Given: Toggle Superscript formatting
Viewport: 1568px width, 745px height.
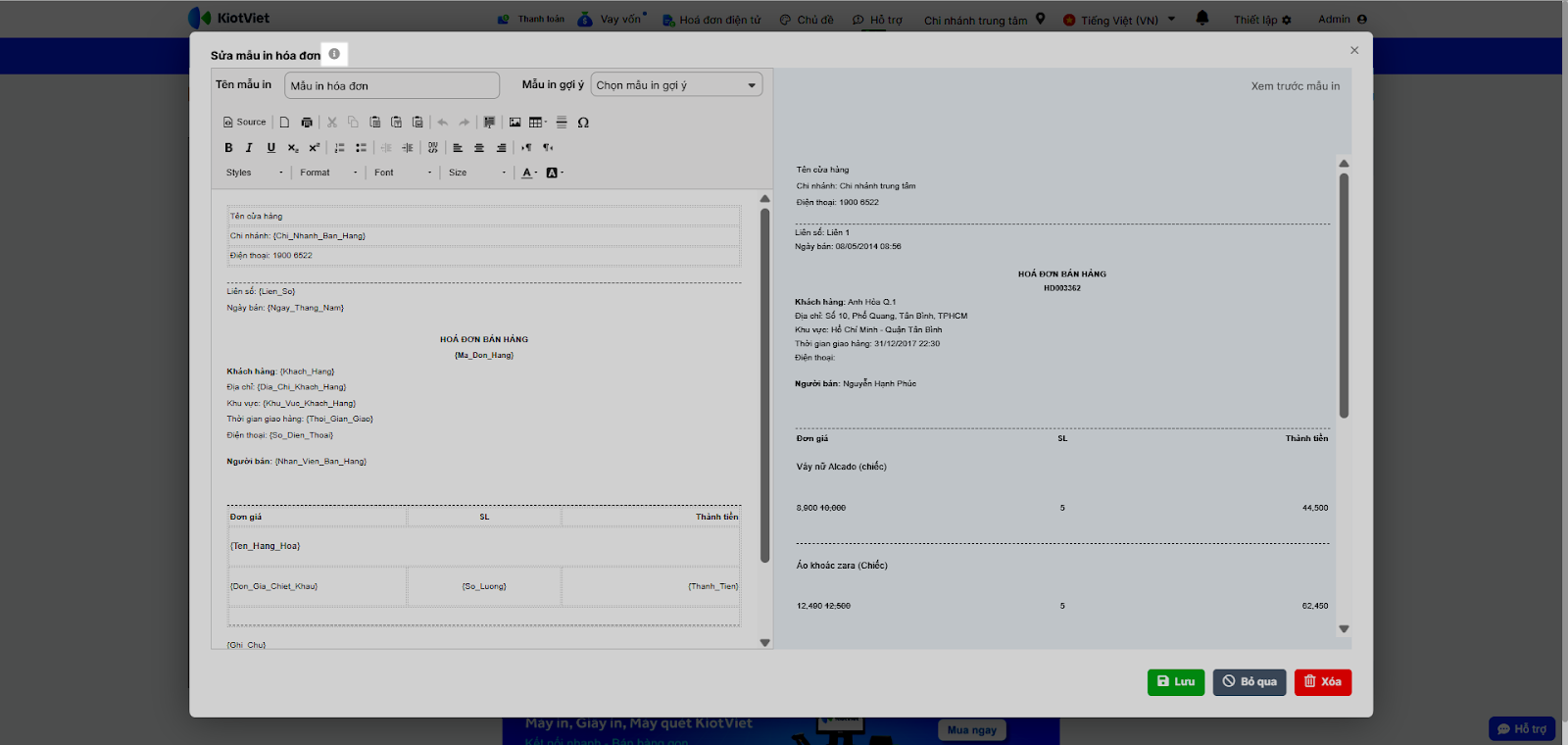Looking at the screenshot, I should click(315, 148).
